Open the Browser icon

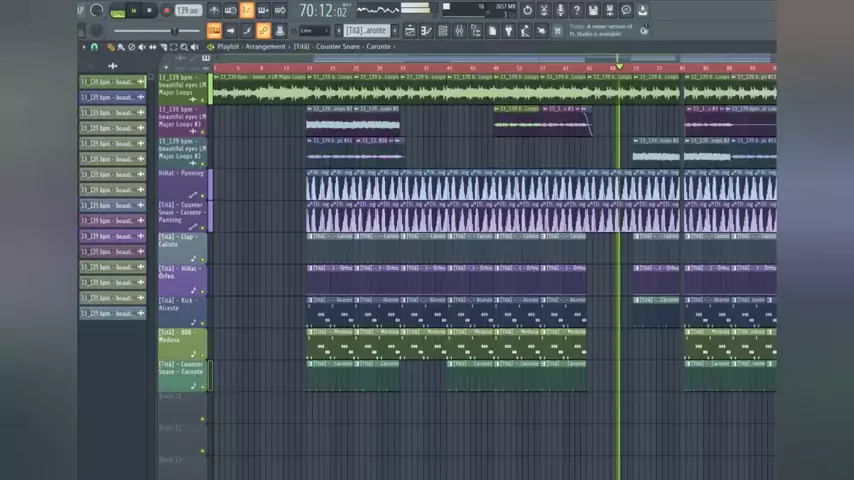pyautogui.click(x=475, y=31)
